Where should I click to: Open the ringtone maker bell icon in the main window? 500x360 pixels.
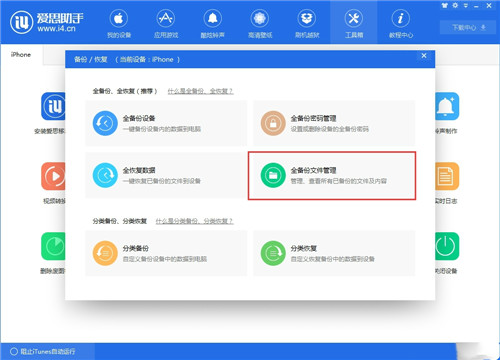[447, 106]
